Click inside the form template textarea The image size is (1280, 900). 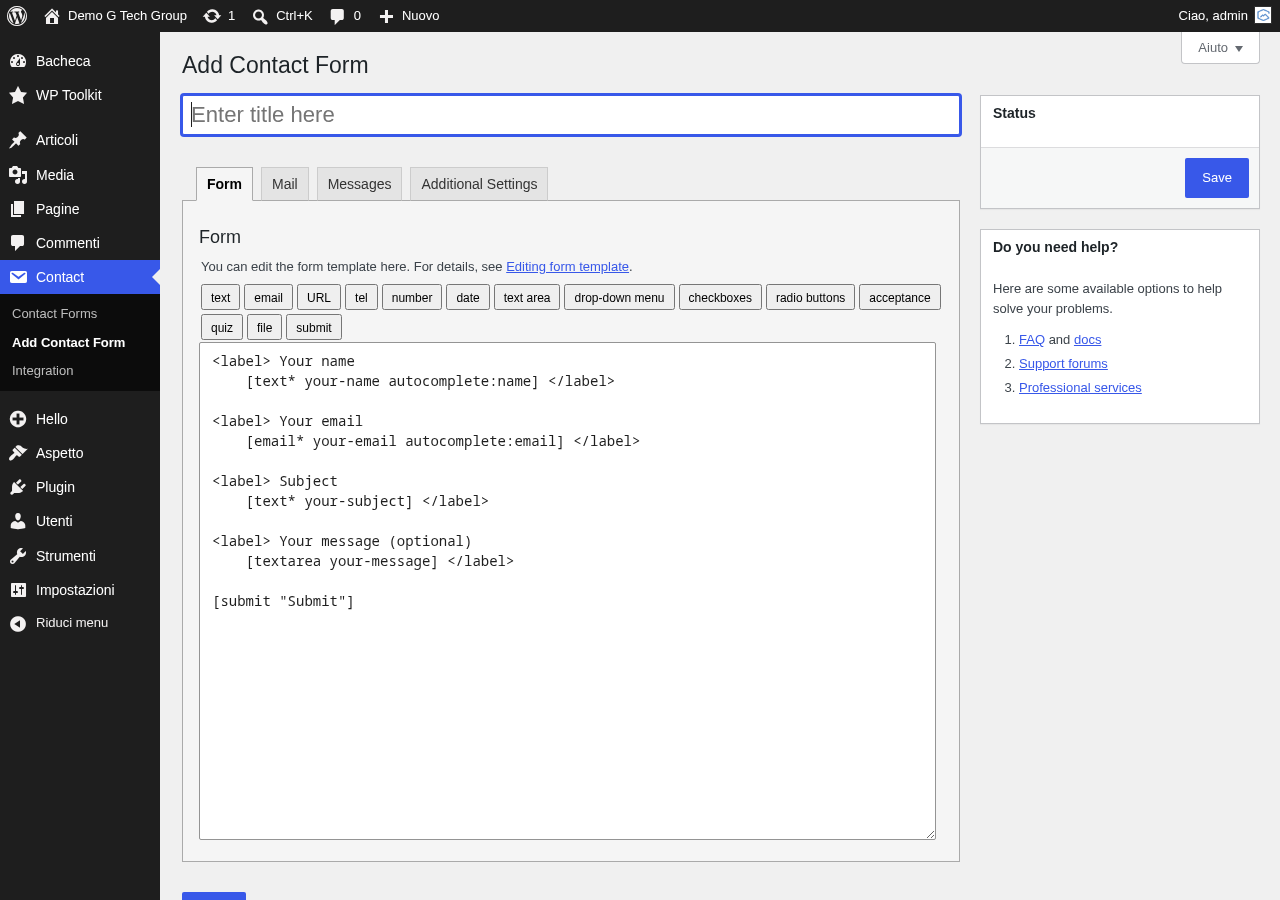point(567,591)
